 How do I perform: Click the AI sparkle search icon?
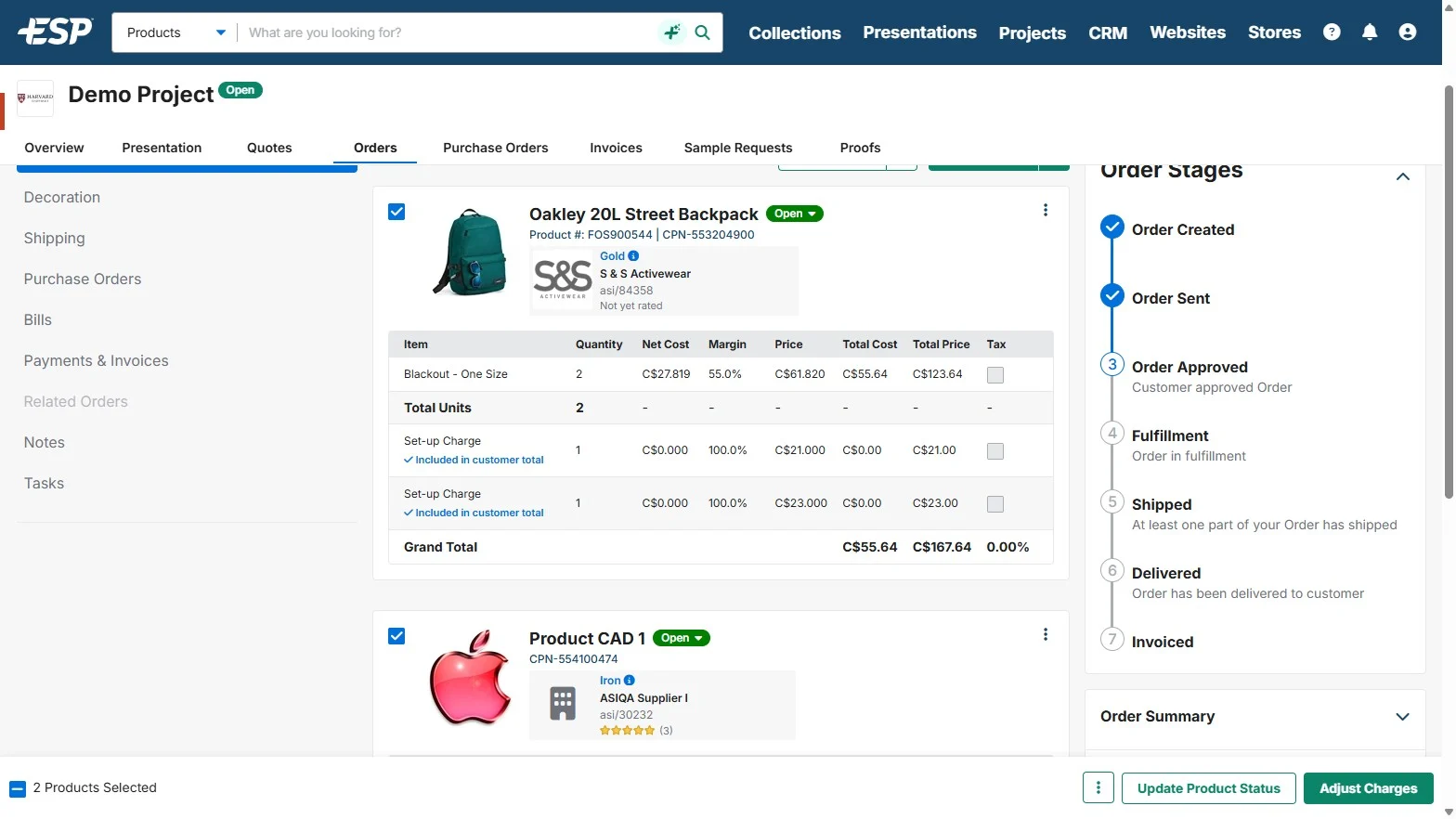pos(671,32)
